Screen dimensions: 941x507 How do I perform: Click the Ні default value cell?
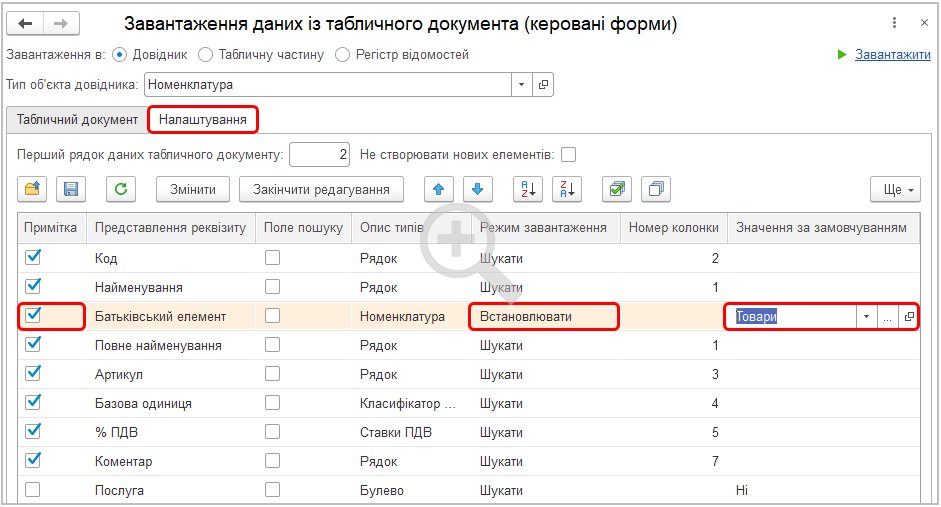[x=742, y=490]
